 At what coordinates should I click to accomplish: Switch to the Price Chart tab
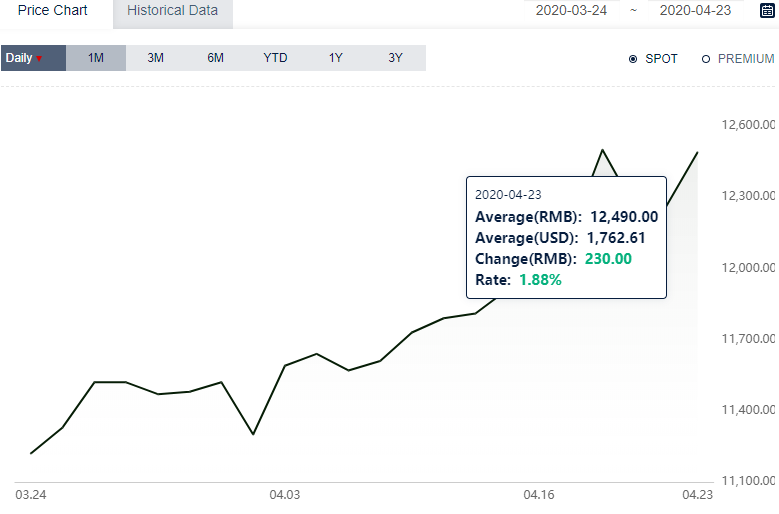(x=53, y=10)
